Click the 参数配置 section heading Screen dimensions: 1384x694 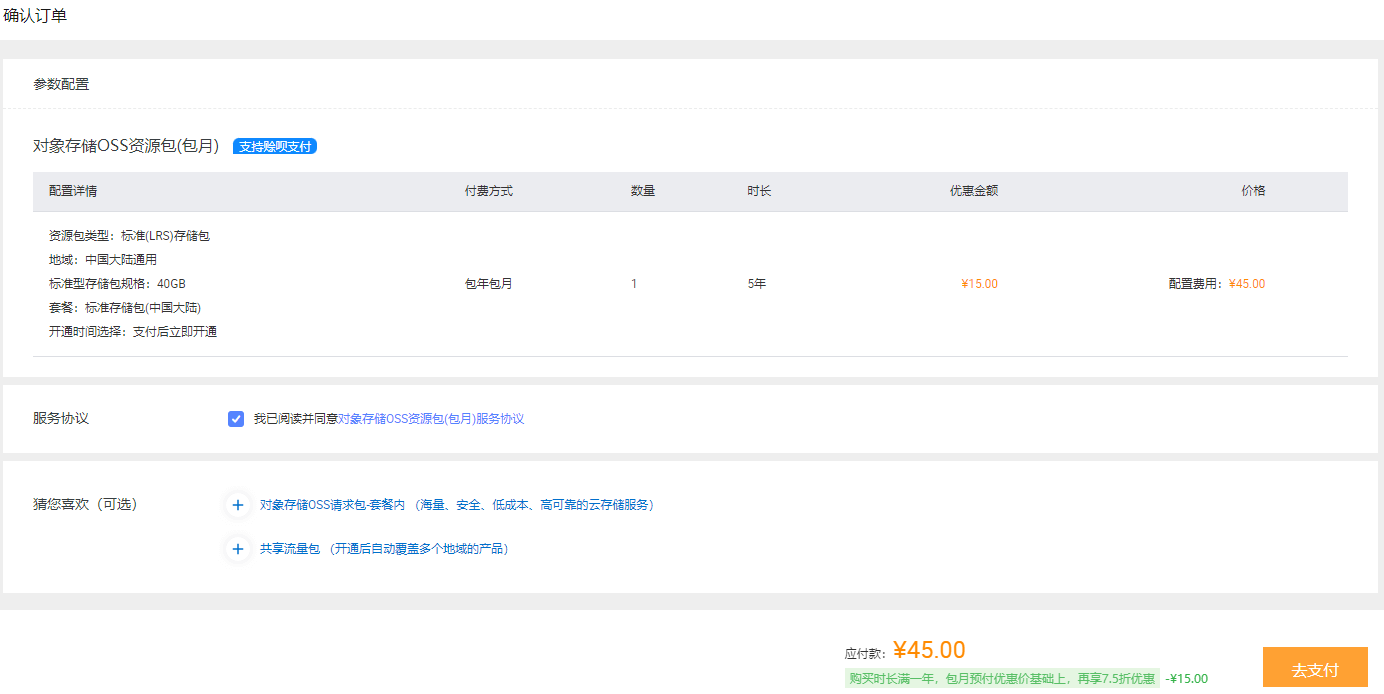coord(61,84)
